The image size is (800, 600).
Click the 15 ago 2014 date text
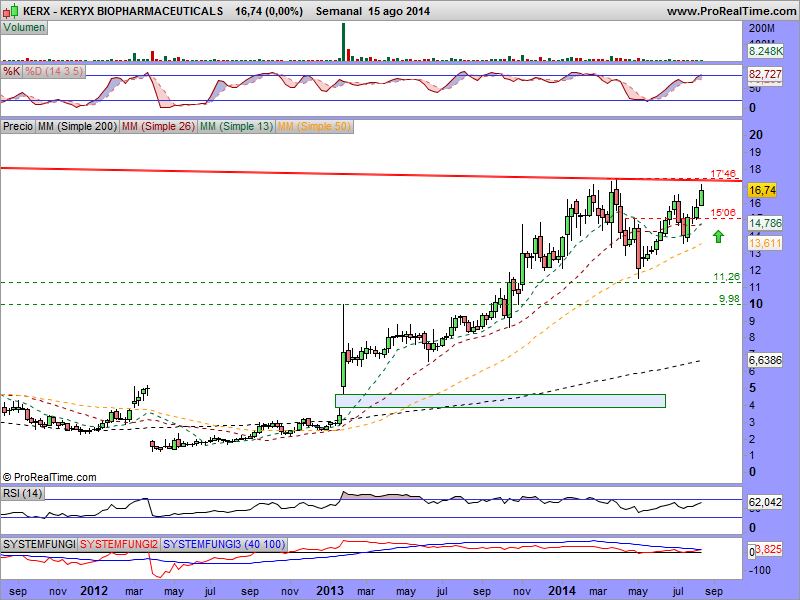tap(399, 11)
